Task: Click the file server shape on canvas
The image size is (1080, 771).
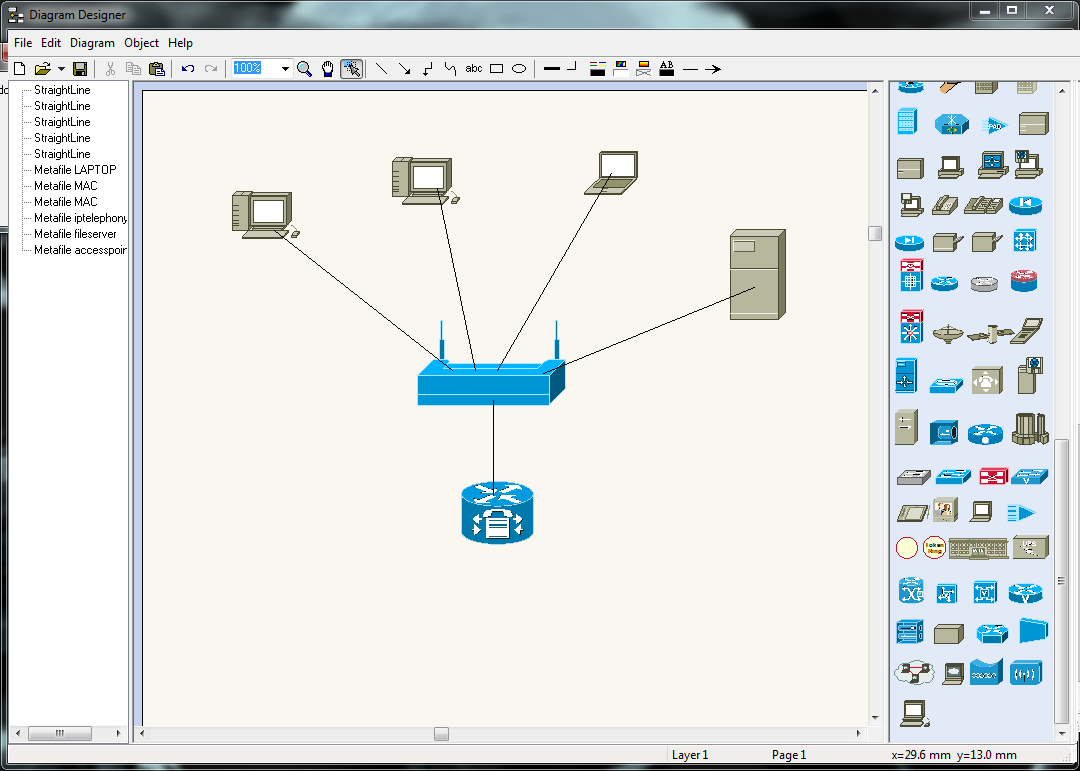Action: [x=758, y=274]
